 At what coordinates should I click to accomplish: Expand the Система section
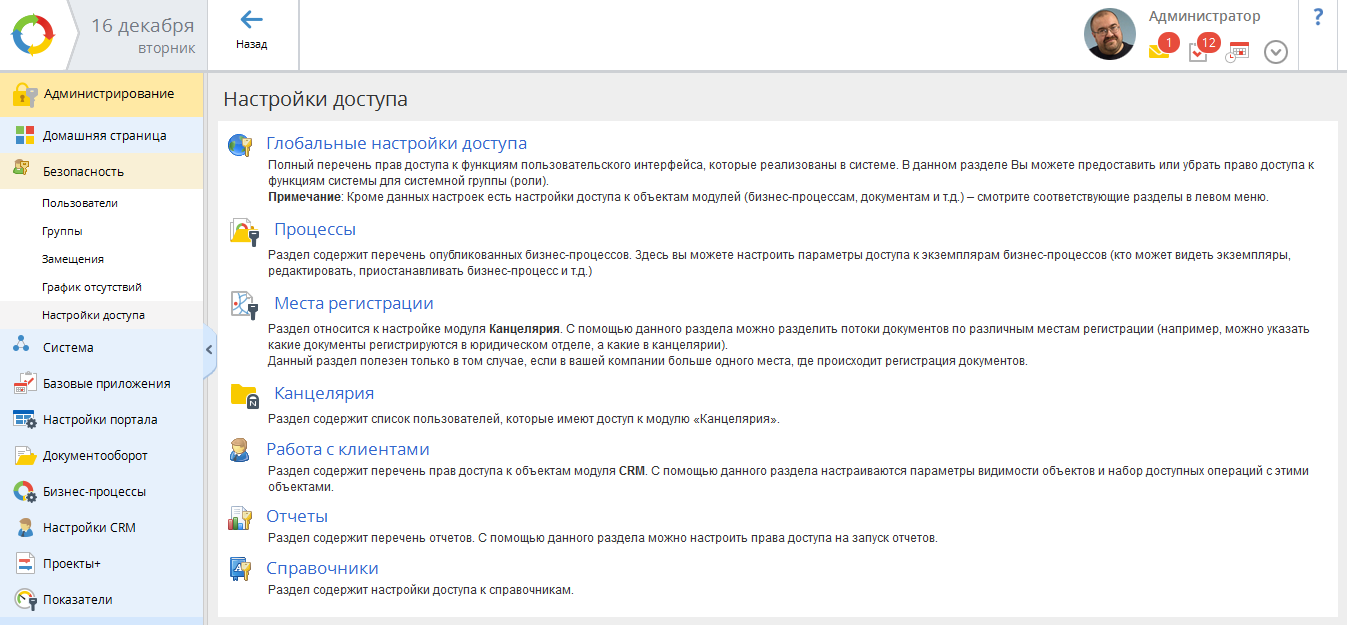68,347
